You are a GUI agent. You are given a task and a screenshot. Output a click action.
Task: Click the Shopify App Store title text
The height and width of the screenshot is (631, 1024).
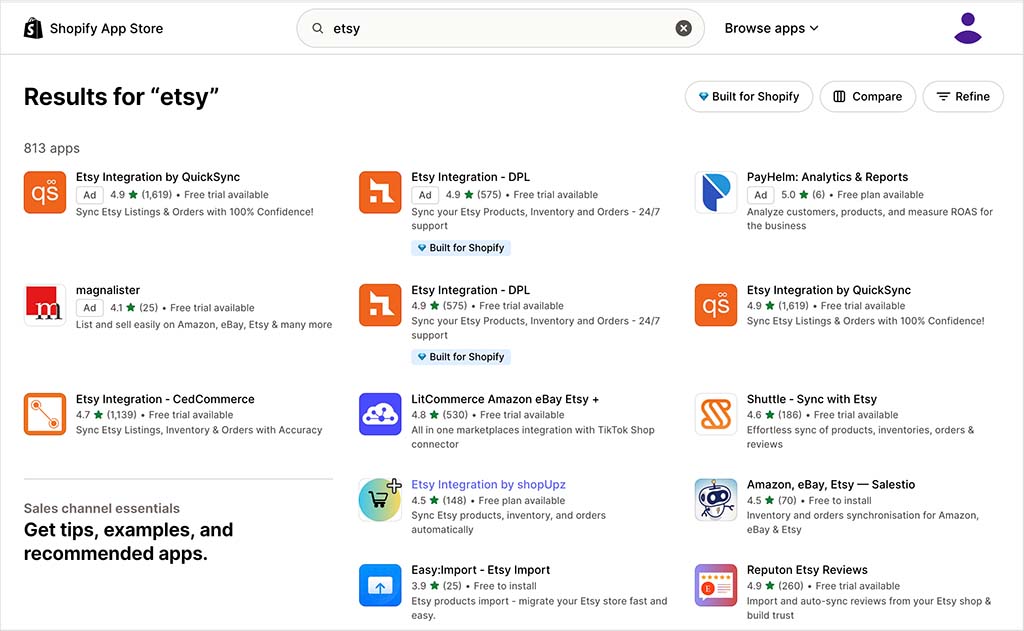point(106,29)
